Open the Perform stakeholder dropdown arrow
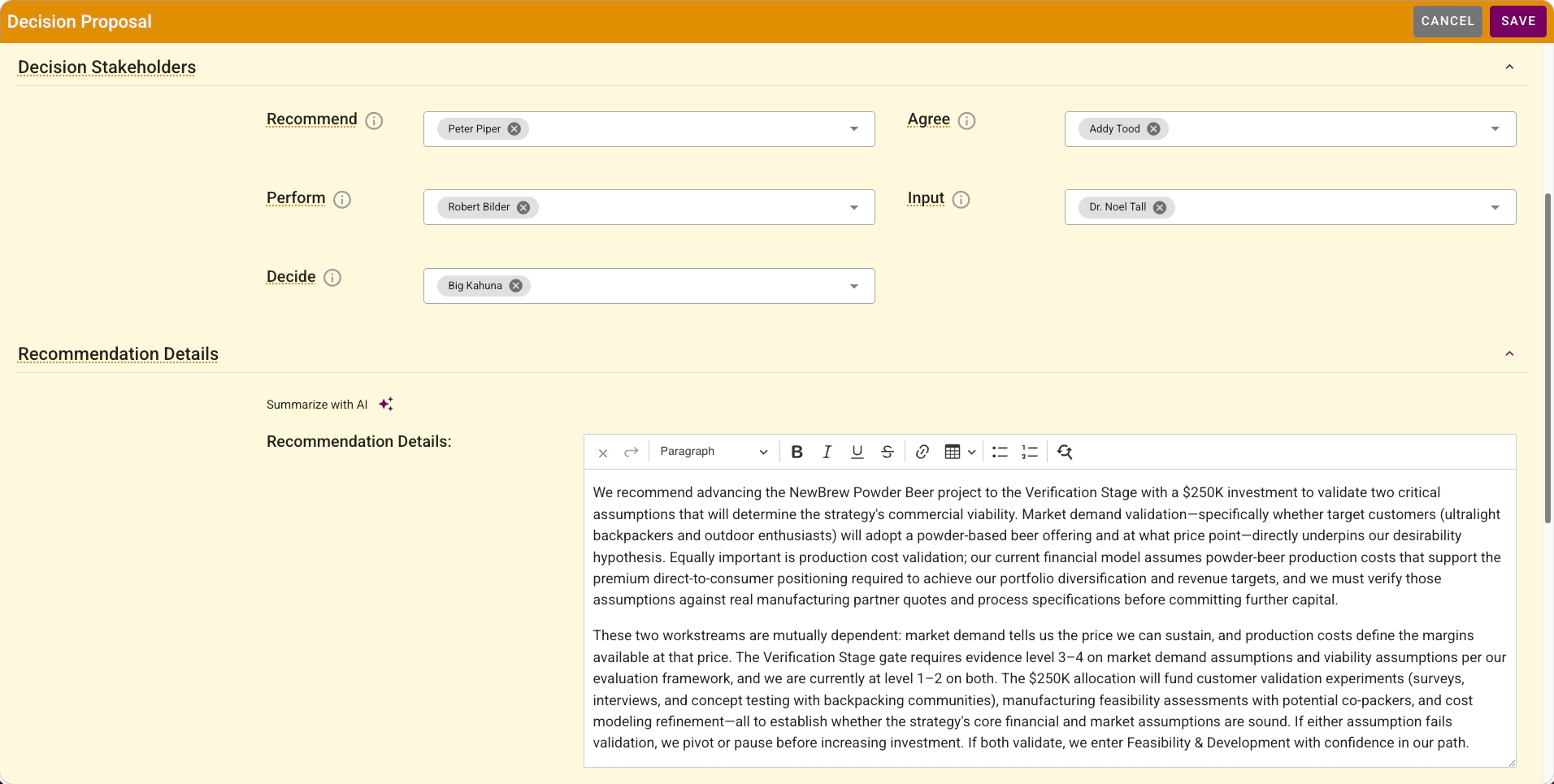Viewport: 1554px width, 784px height. pyautogui.click(x=854, y=208)
